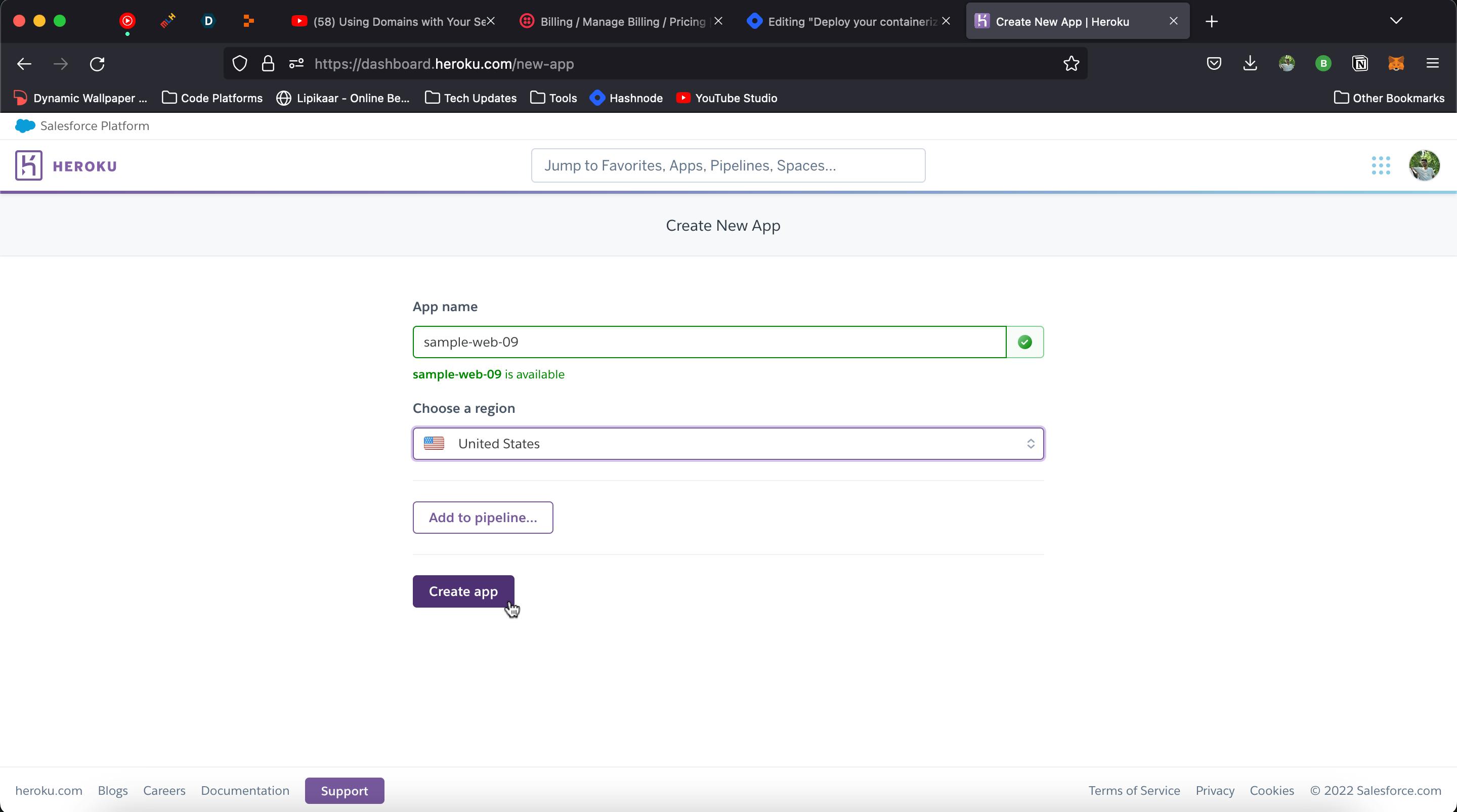
Task: Open Blogs footer link
Action: 112,791
